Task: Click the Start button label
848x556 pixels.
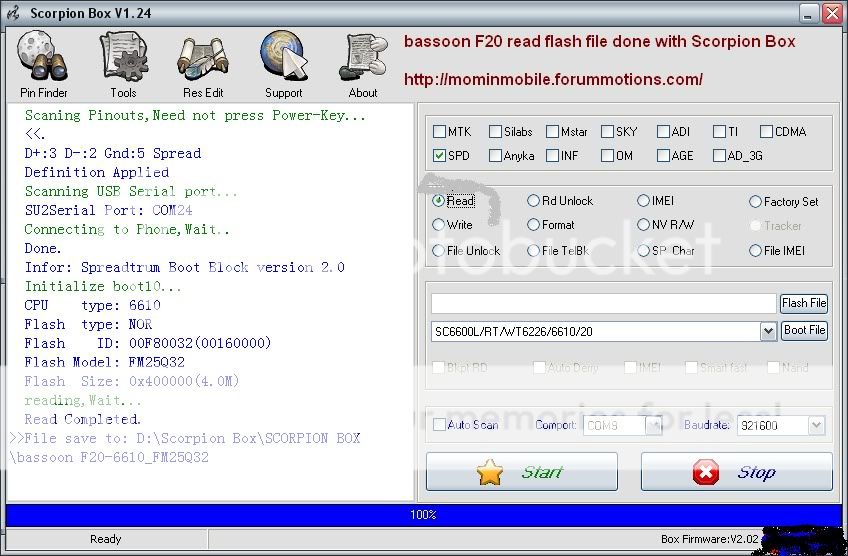Action: click(x=542, y=472)
